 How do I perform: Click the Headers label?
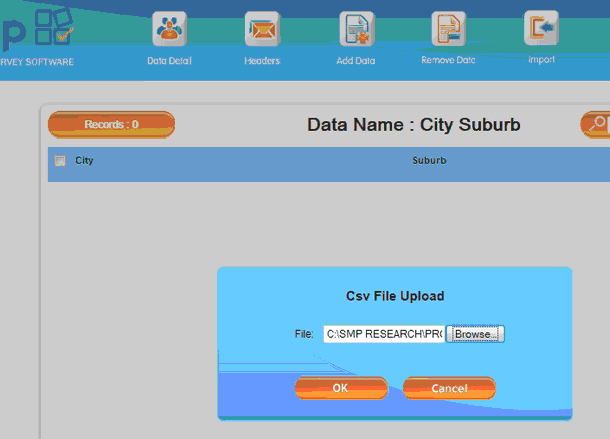(262, 61)
